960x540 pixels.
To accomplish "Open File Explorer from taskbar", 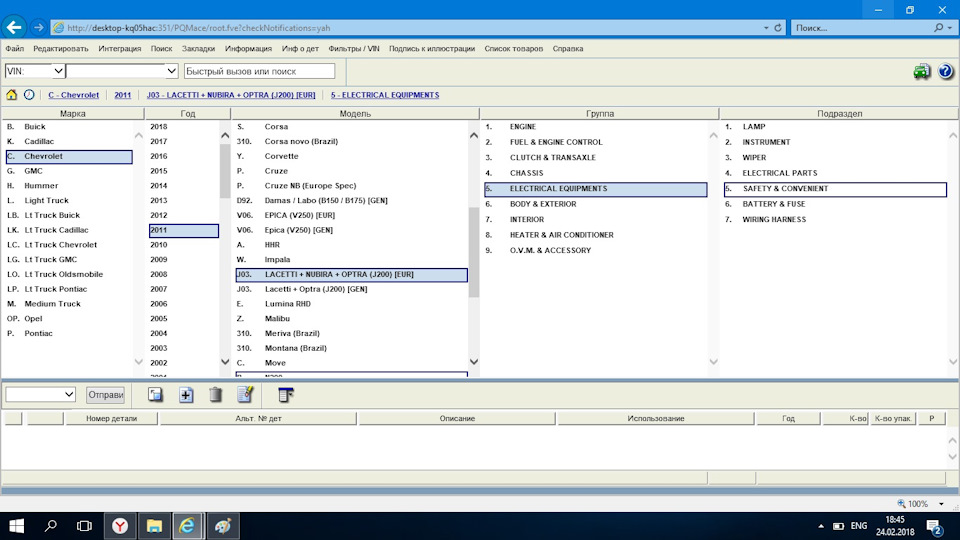I will [154, 526].
